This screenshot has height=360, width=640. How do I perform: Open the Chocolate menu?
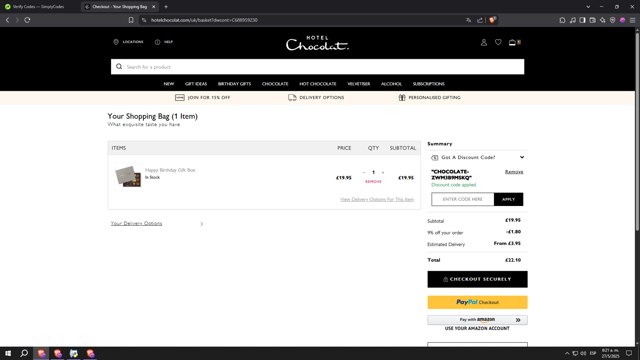click(275, 84)
